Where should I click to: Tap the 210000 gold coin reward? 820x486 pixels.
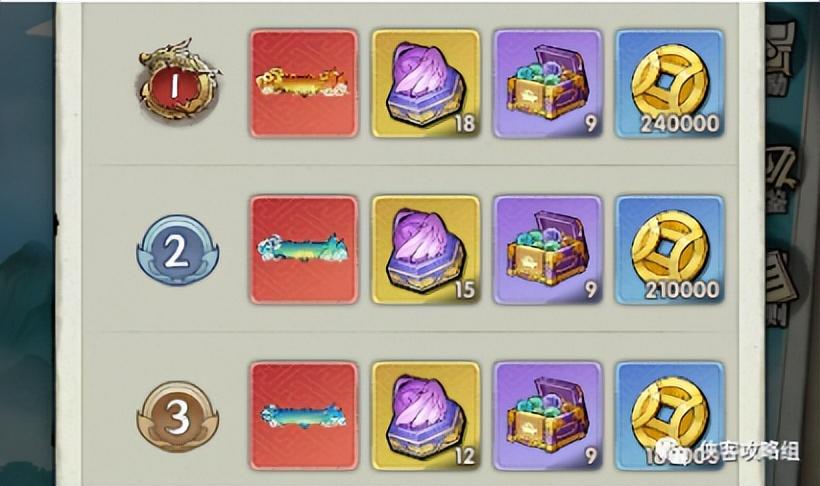[670, 250]
